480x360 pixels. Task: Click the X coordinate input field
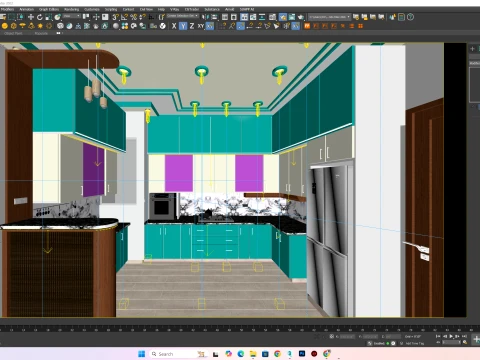point(347,337)
